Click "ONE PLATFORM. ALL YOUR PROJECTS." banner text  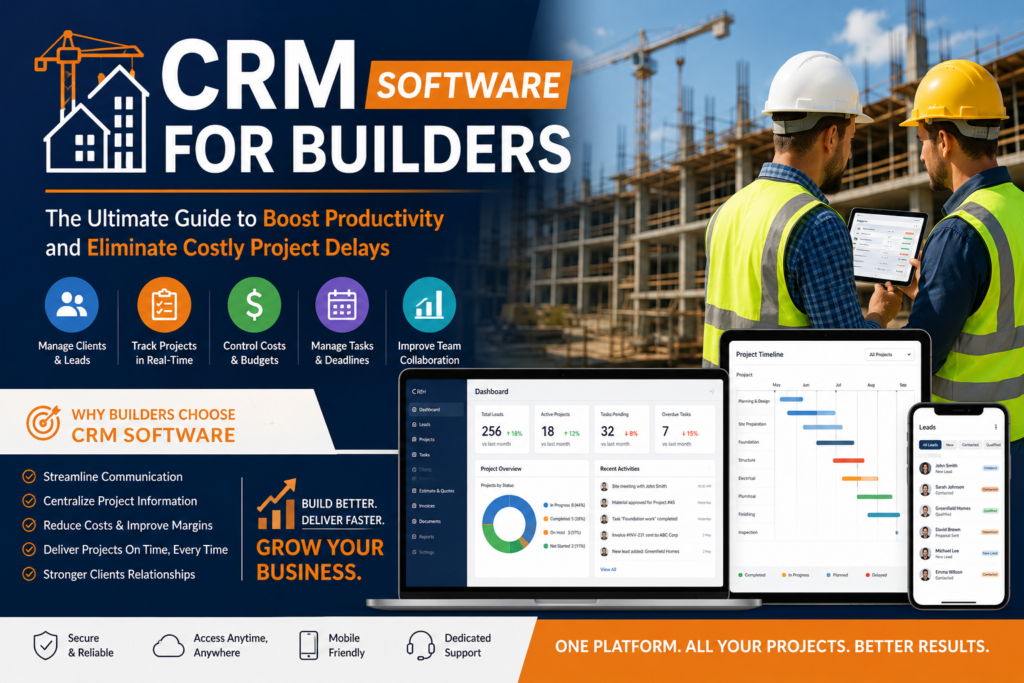[x=701, y=646]
